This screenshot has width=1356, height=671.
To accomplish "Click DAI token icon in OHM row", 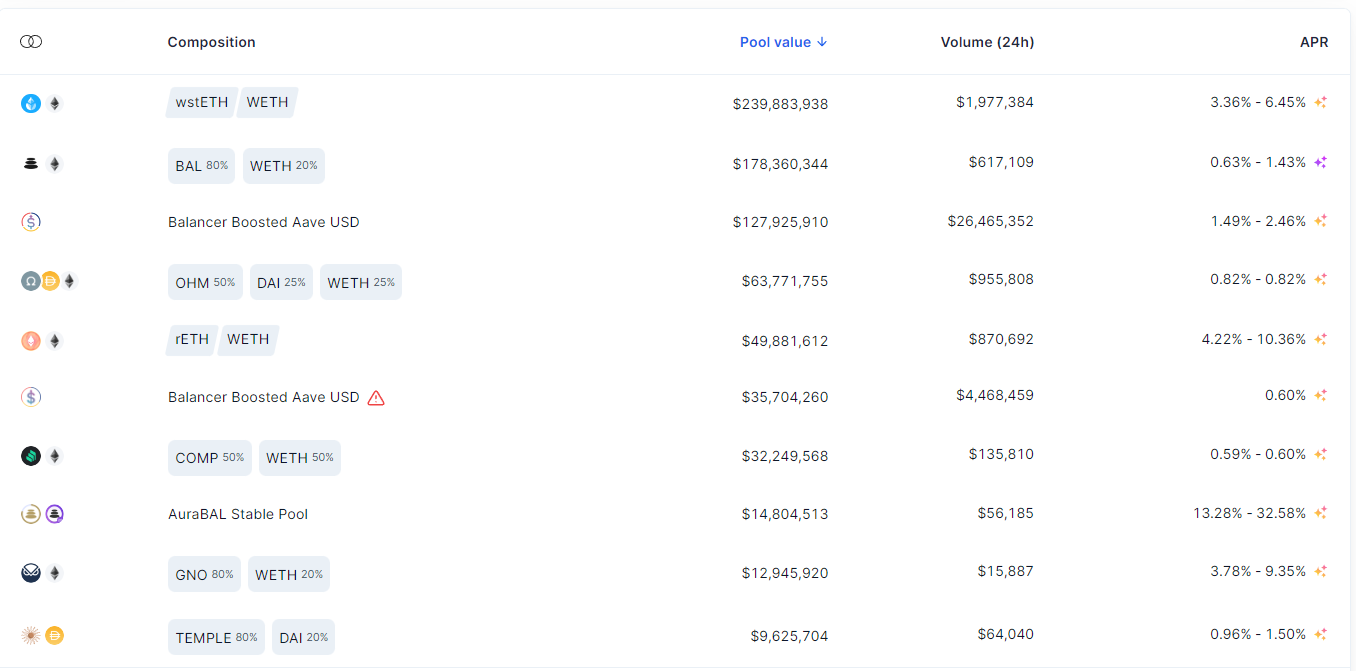I will pyautogui.click(x=50, y=281).
